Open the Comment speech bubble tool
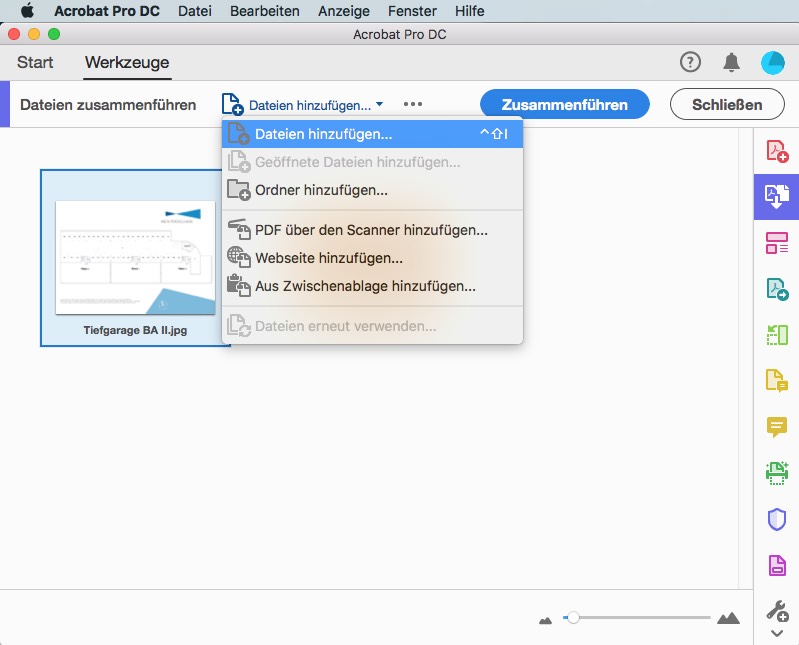This screenshot has height=645, width=799. pos(777,427)
